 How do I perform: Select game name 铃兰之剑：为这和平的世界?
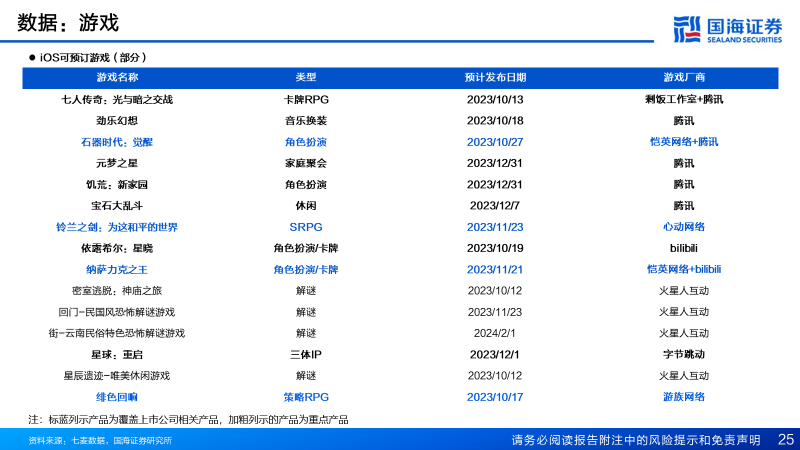117,228
